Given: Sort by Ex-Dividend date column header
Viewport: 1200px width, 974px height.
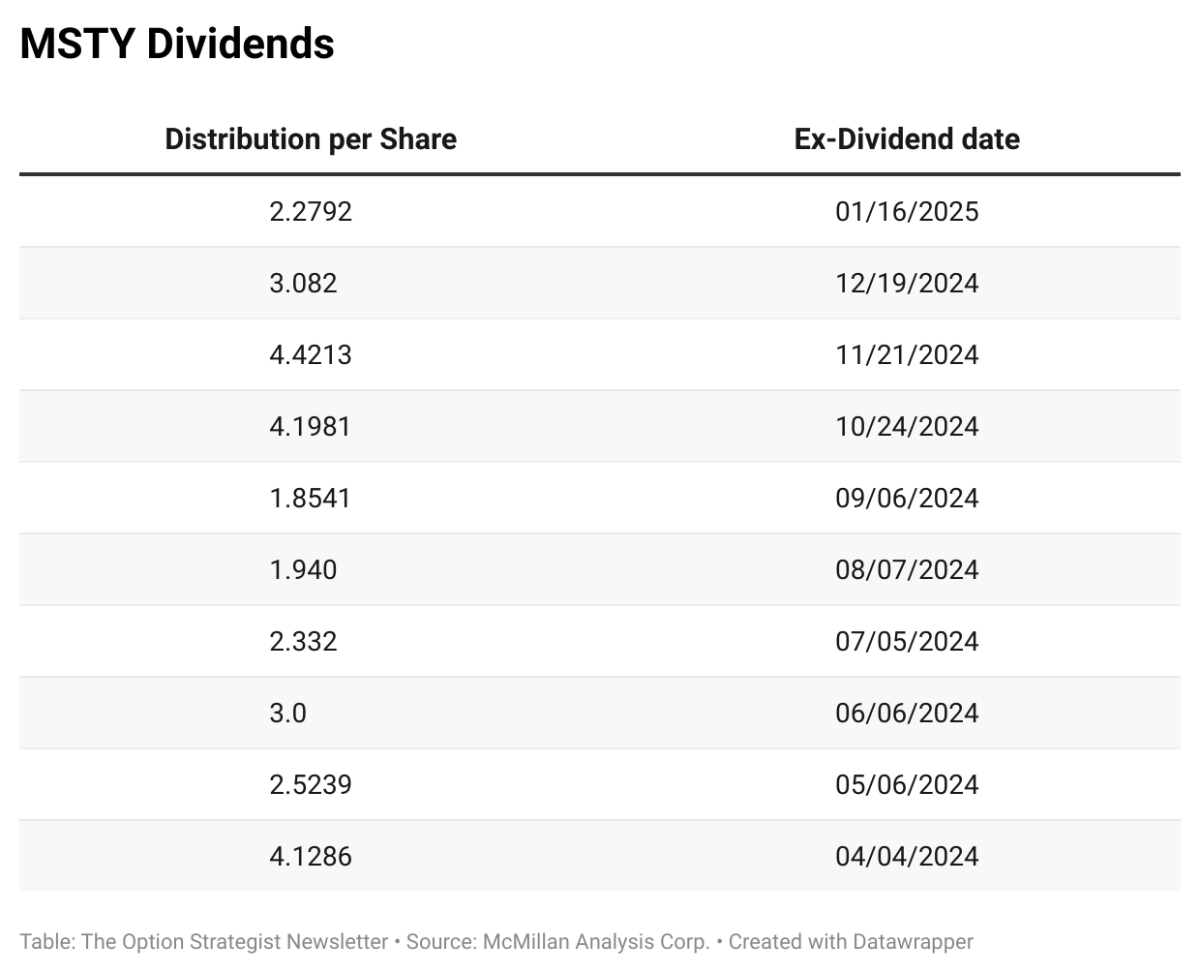Looking at the screenshot, I should click(x=907, y=139).
